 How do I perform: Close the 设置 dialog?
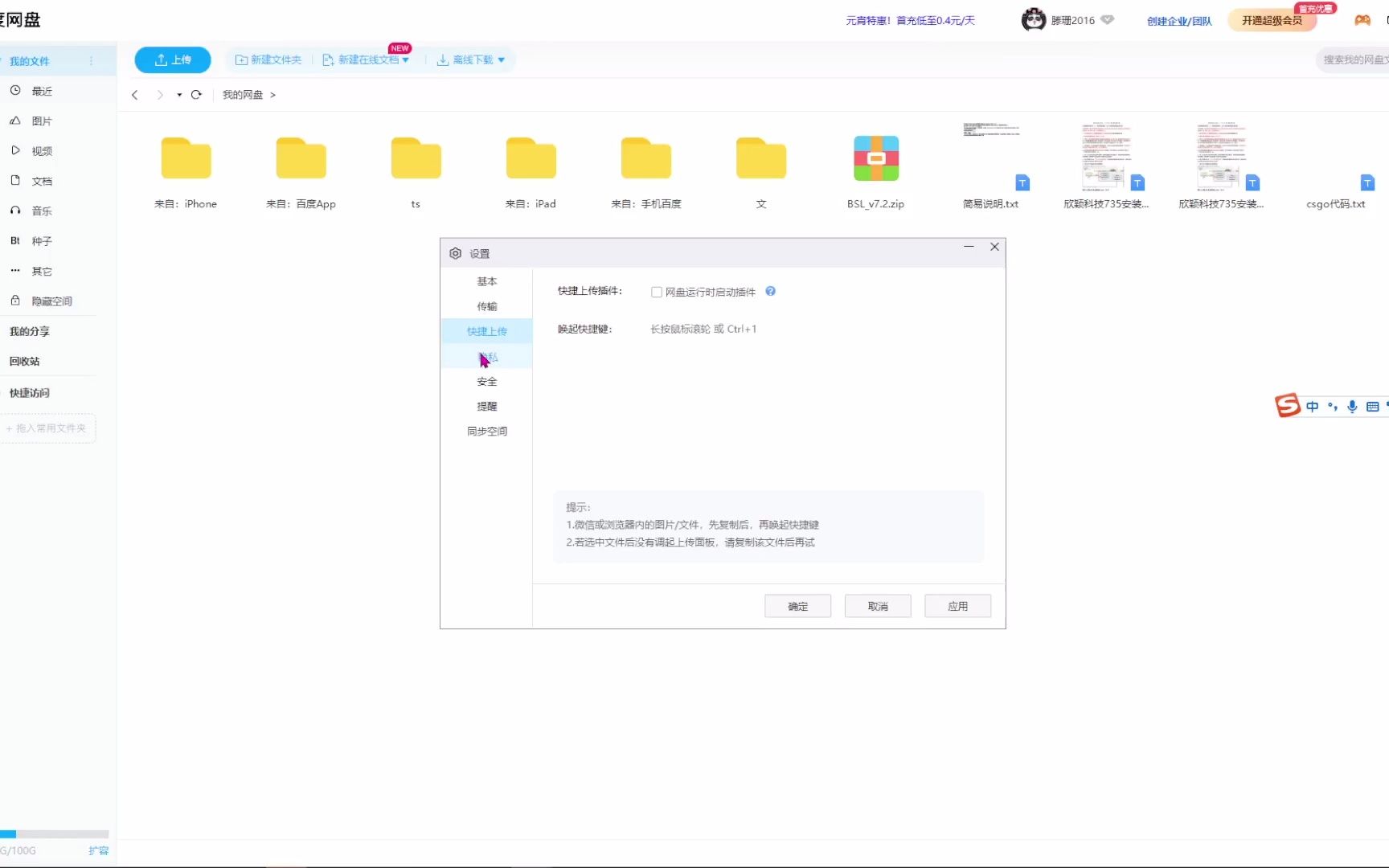[x=994, y=247]
